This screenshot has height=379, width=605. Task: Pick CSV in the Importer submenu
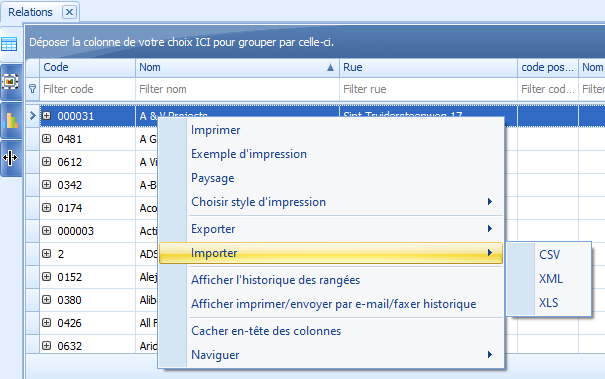549,255
